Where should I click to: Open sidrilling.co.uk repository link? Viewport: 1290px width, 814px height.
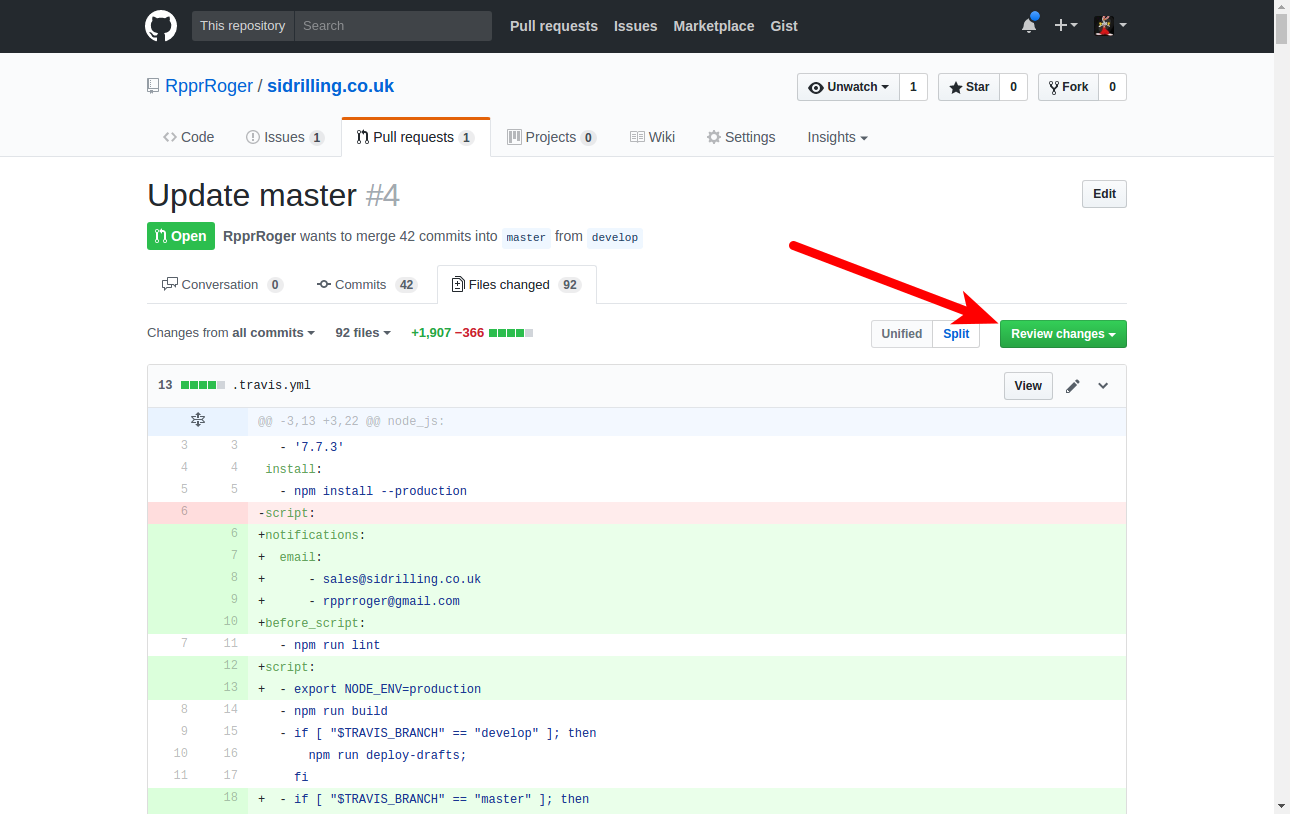[x=331, y=86]
